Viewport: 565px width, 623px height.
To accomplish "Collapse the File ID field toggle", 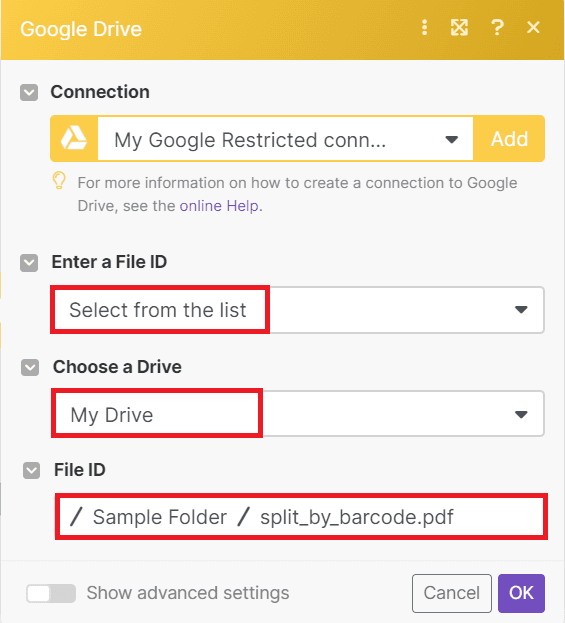I will pyautogui.click(x=31, y=470).
